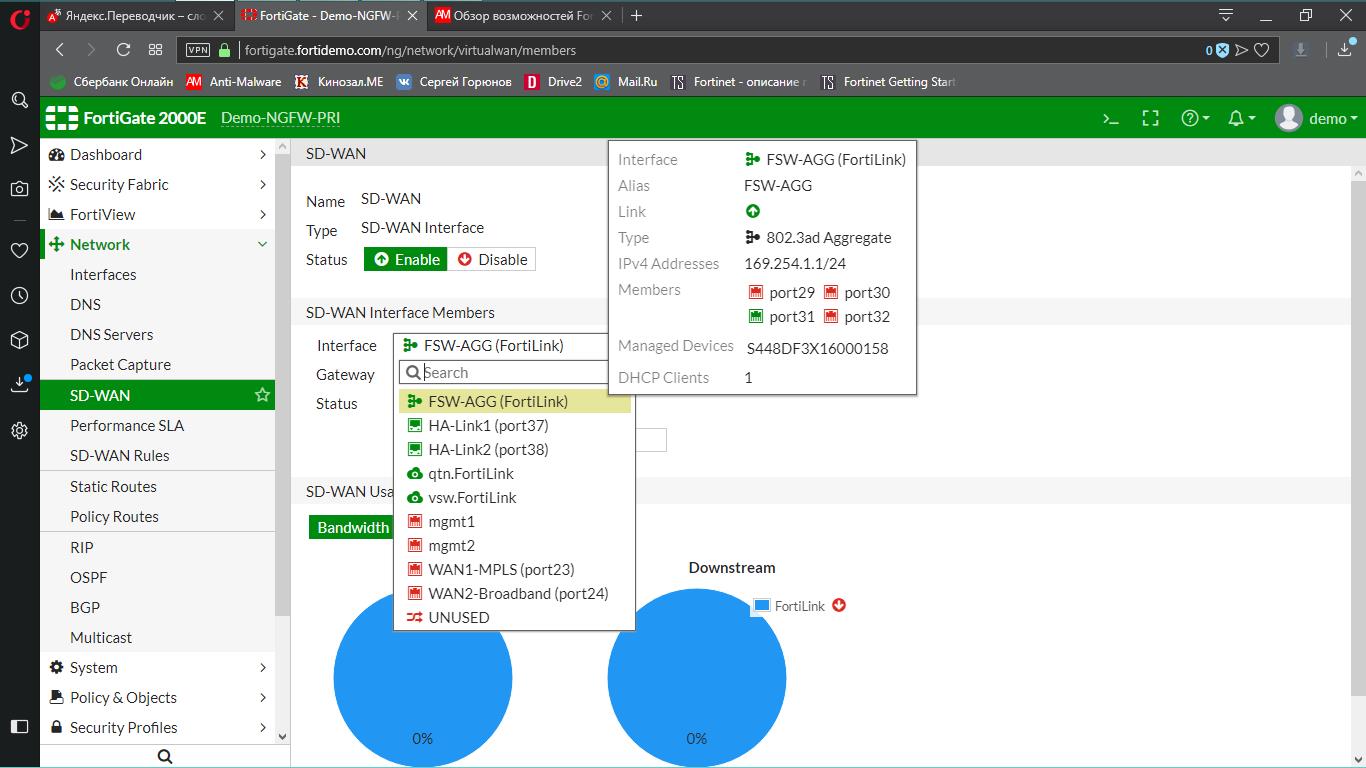This screenshot has width=1366, height=768.
Task: Click the Downstream blue pie chart
Action: (696, 678)
